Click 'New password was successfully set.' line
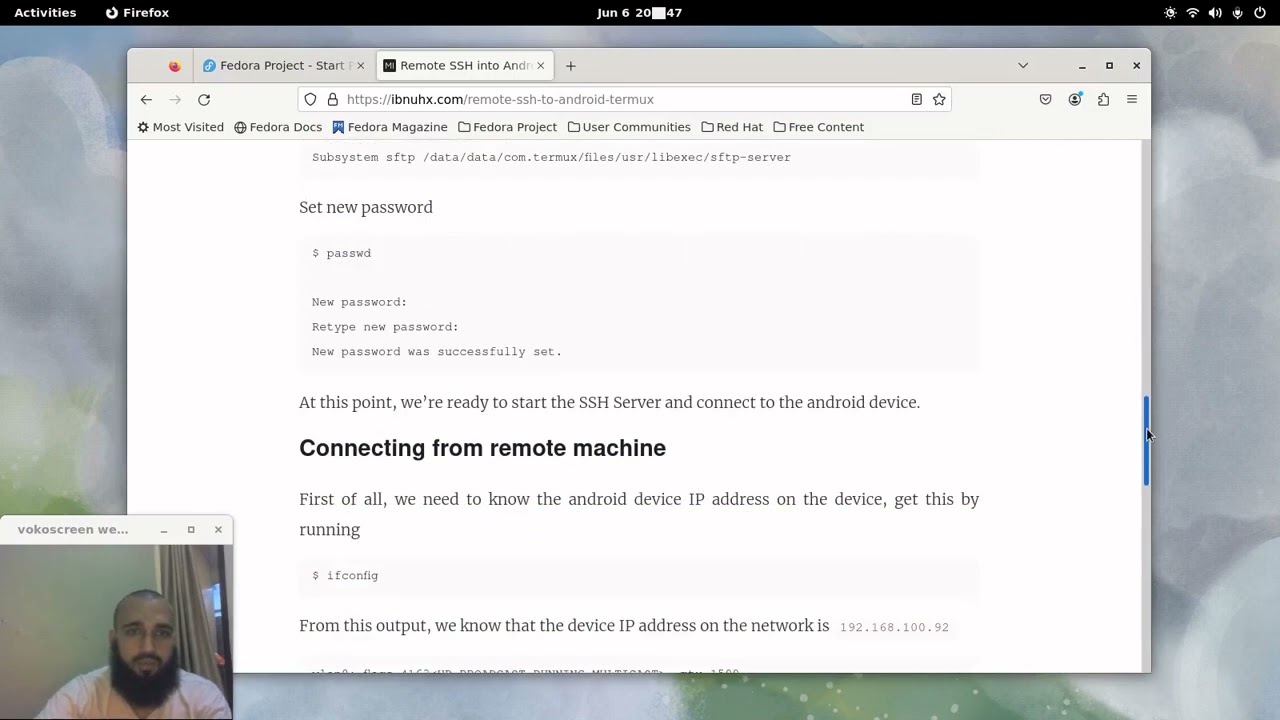The width and height of the screenshot is (1280, 720). 436,352
